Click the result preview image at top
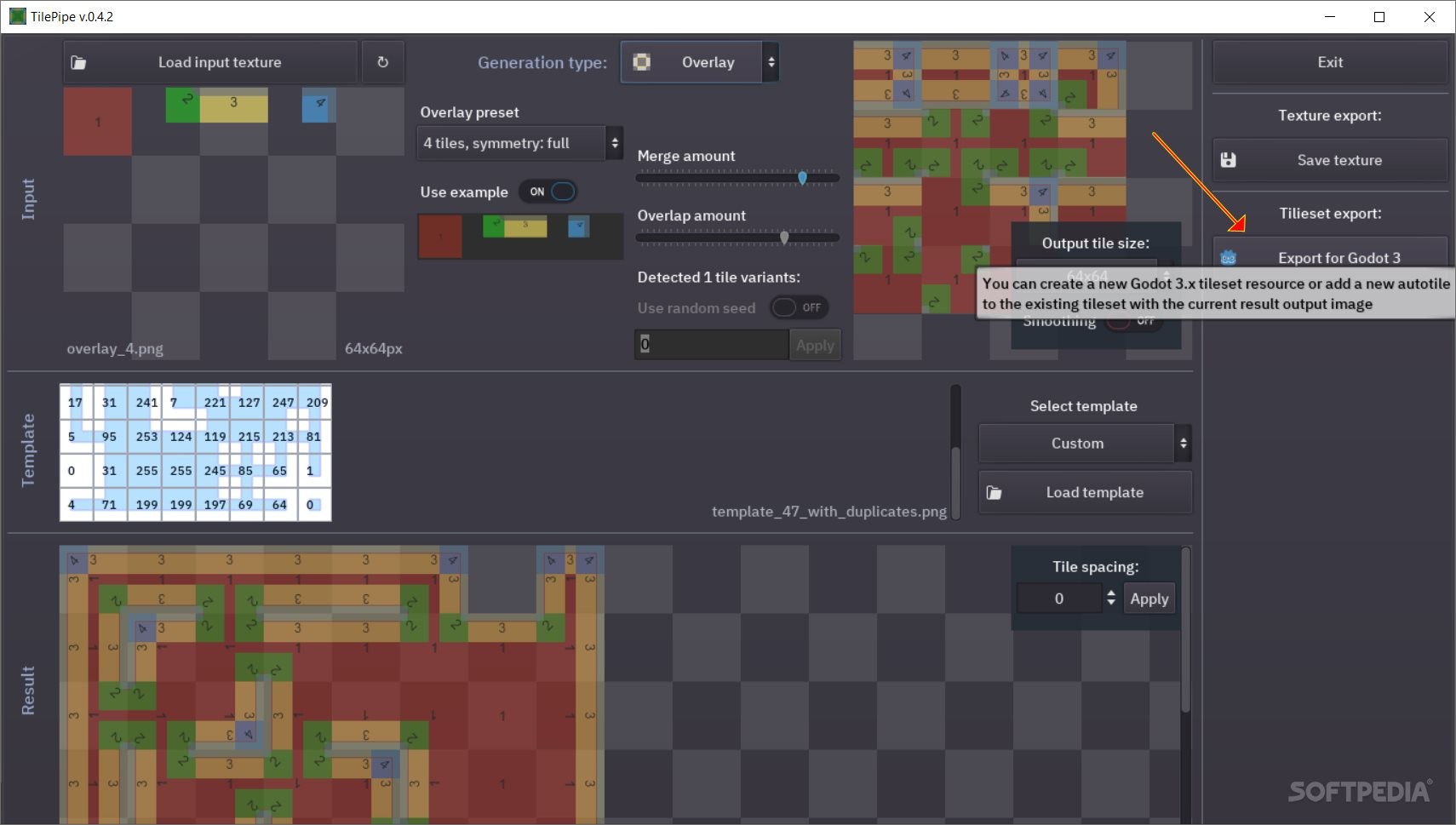This screenshot has width=1456, height=825. [989, 177]
